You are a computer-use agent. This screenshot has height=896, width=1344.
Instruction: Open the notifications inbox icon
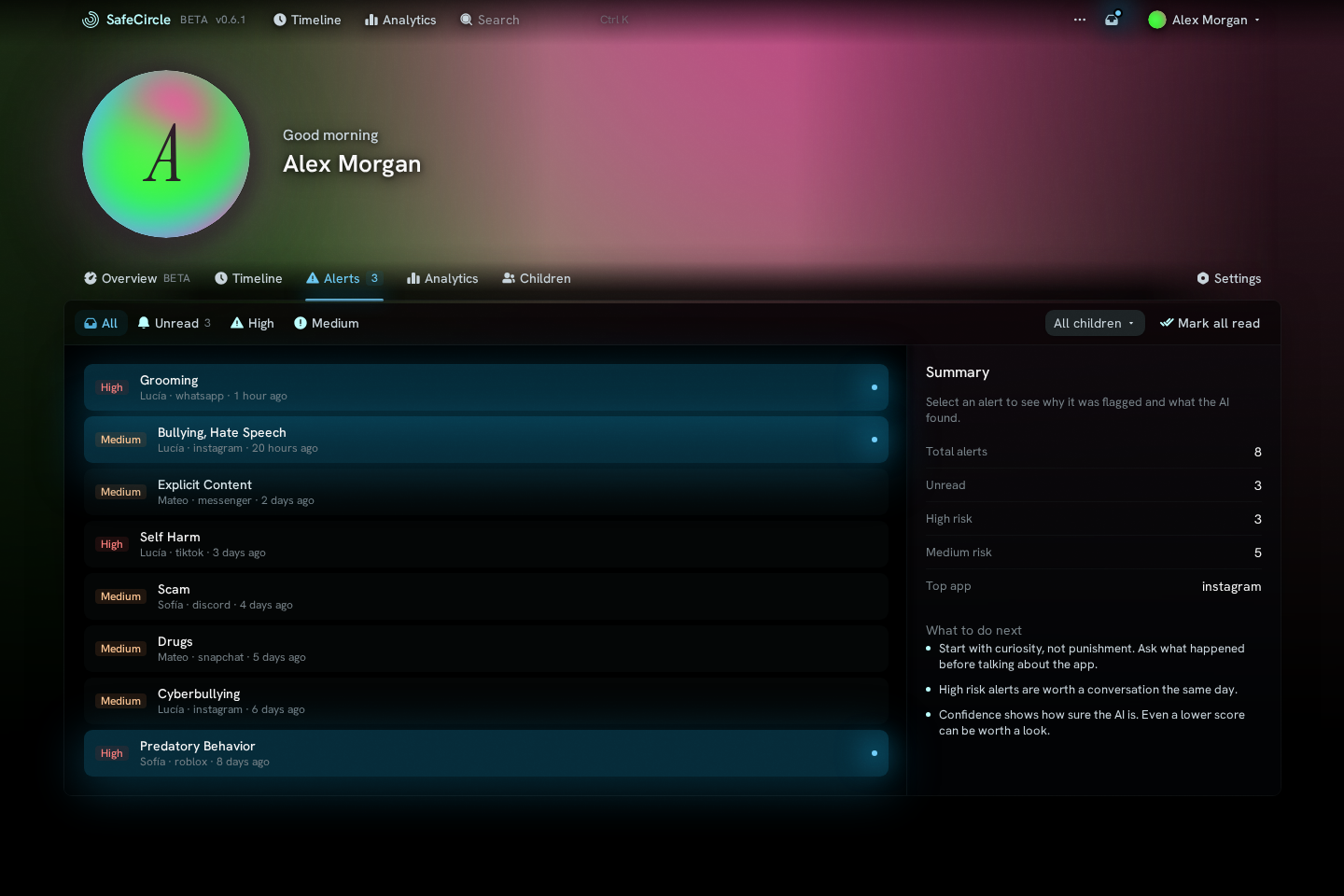[1112, 20]
